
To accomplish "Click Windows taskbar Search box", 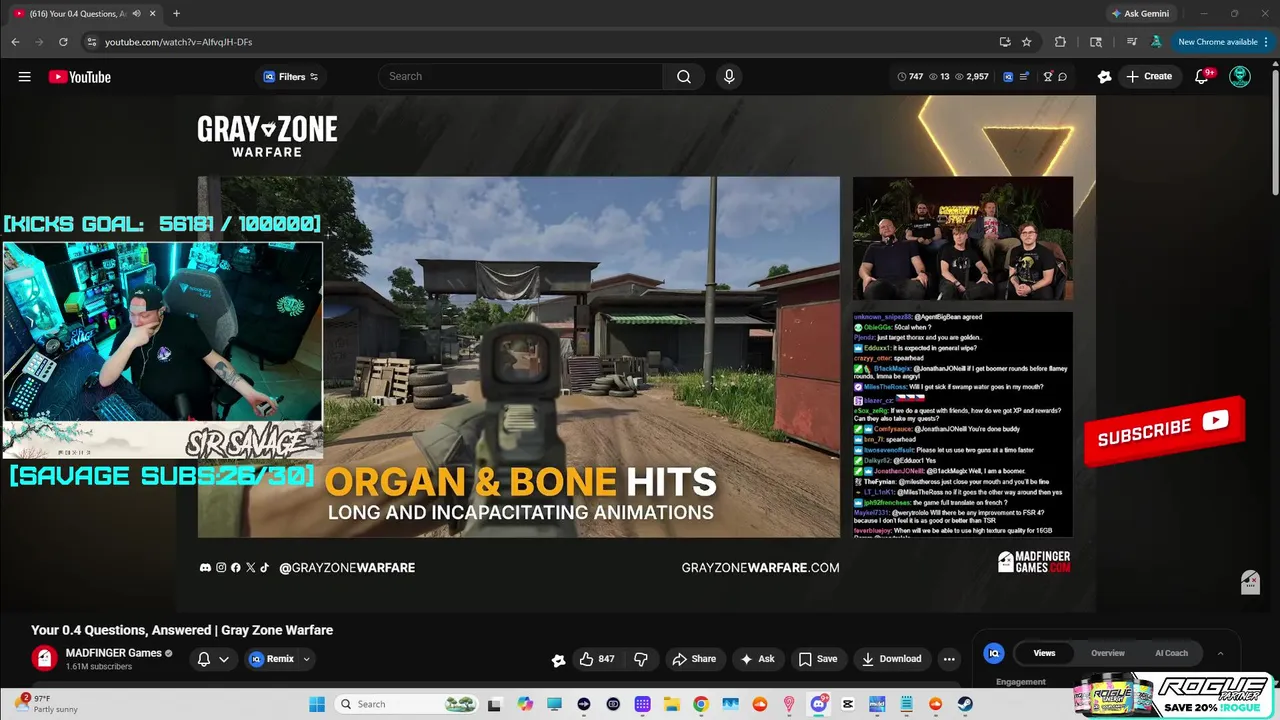I will pyautogui.click(x=406, y=704).
